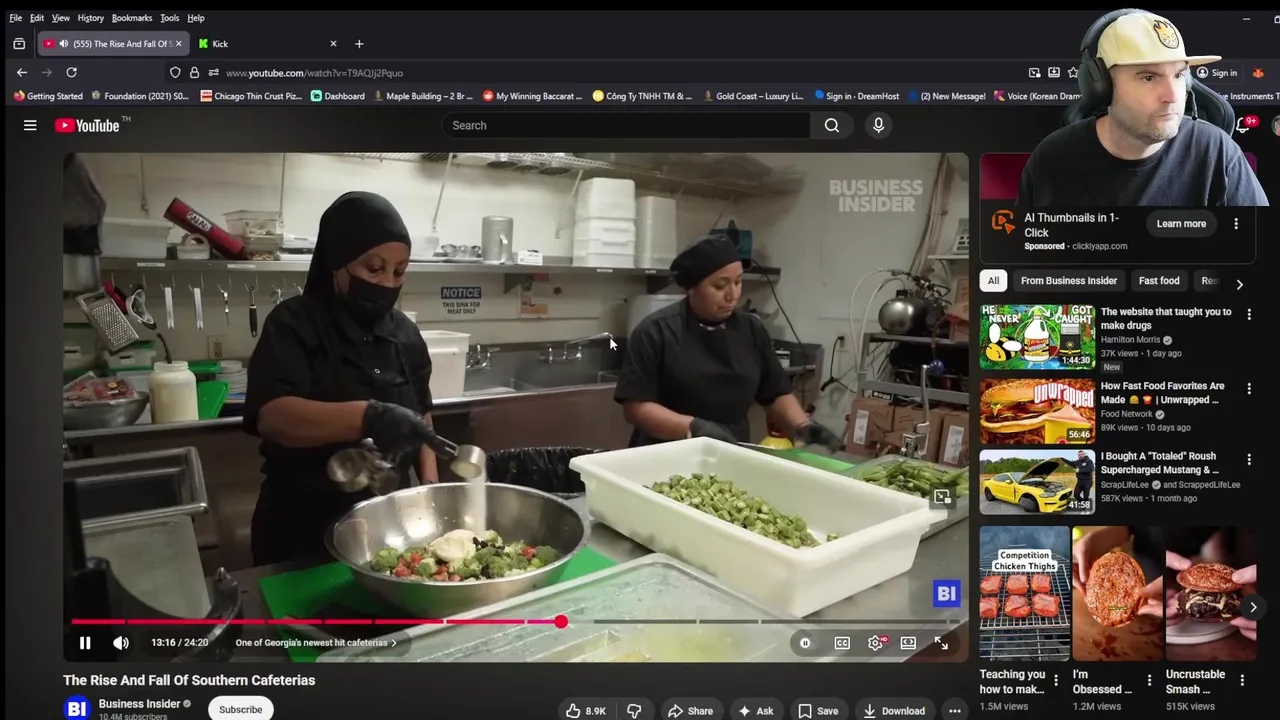Open the 'Chicago Thin Crust Piz...' bookmark
This screenshot has height=720, width=1280.
tap(250, 96)
